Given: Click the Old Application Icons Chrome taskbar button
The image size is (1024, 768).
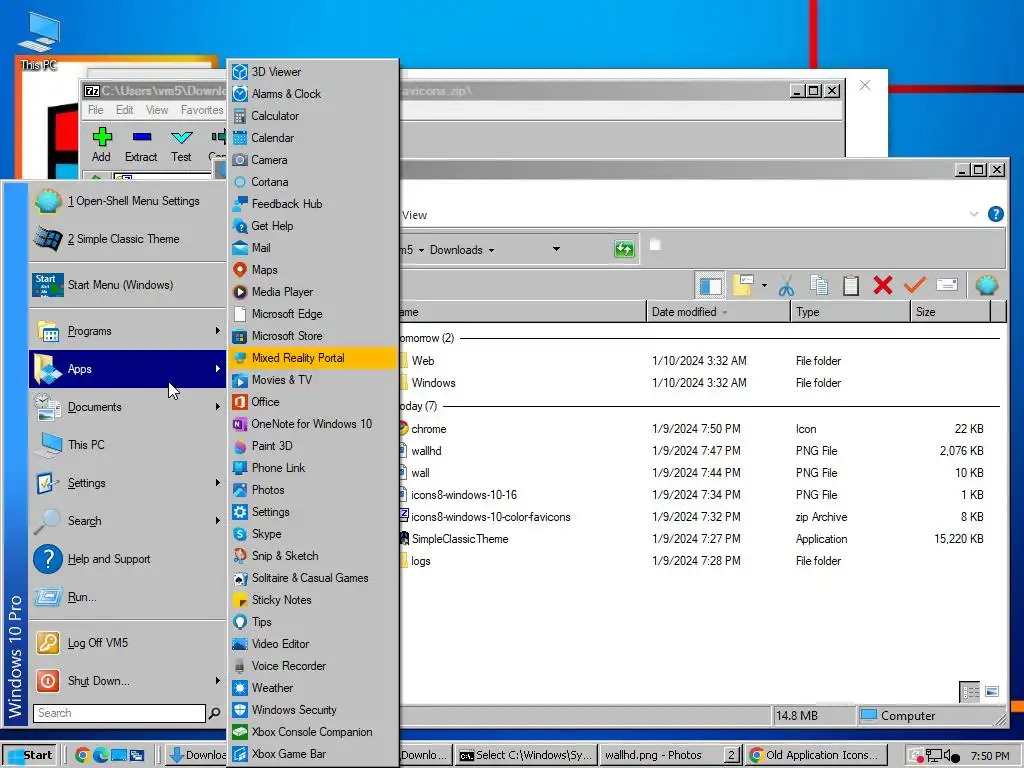Looking at the screenshot, I should (816, 756).
